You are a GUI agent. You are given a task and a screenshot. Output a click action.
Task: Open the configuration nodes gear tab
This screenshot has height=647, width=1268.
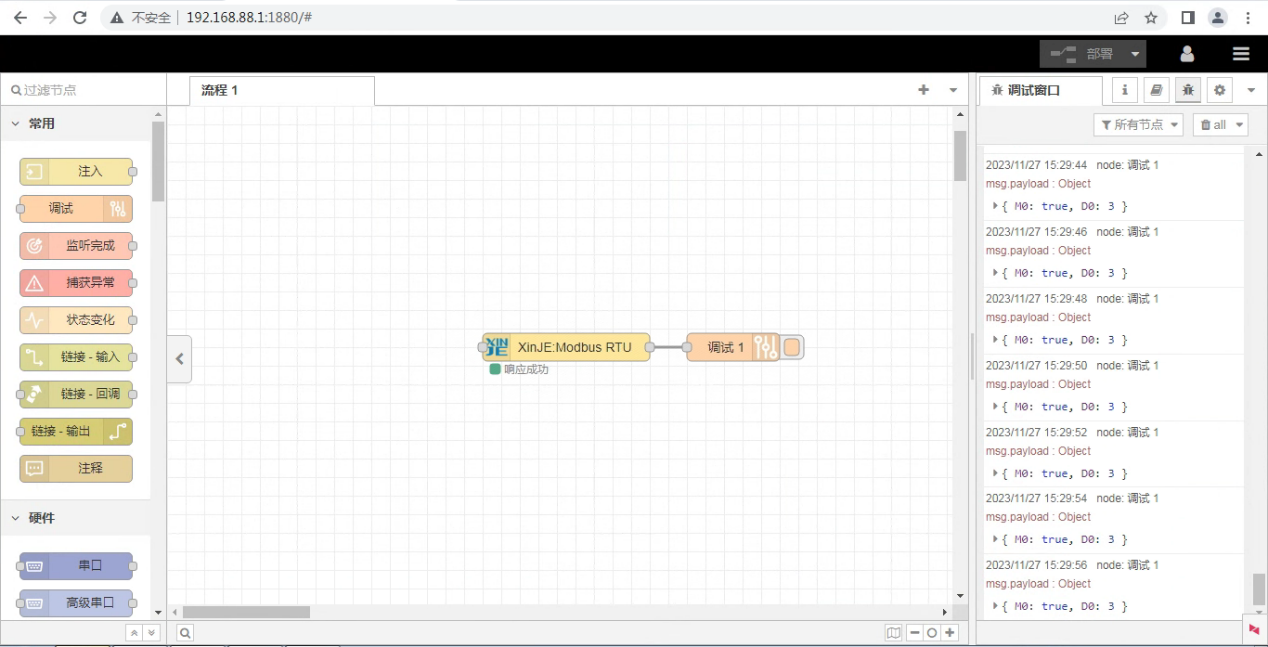pyautogui.click(x=1220, y=90)
